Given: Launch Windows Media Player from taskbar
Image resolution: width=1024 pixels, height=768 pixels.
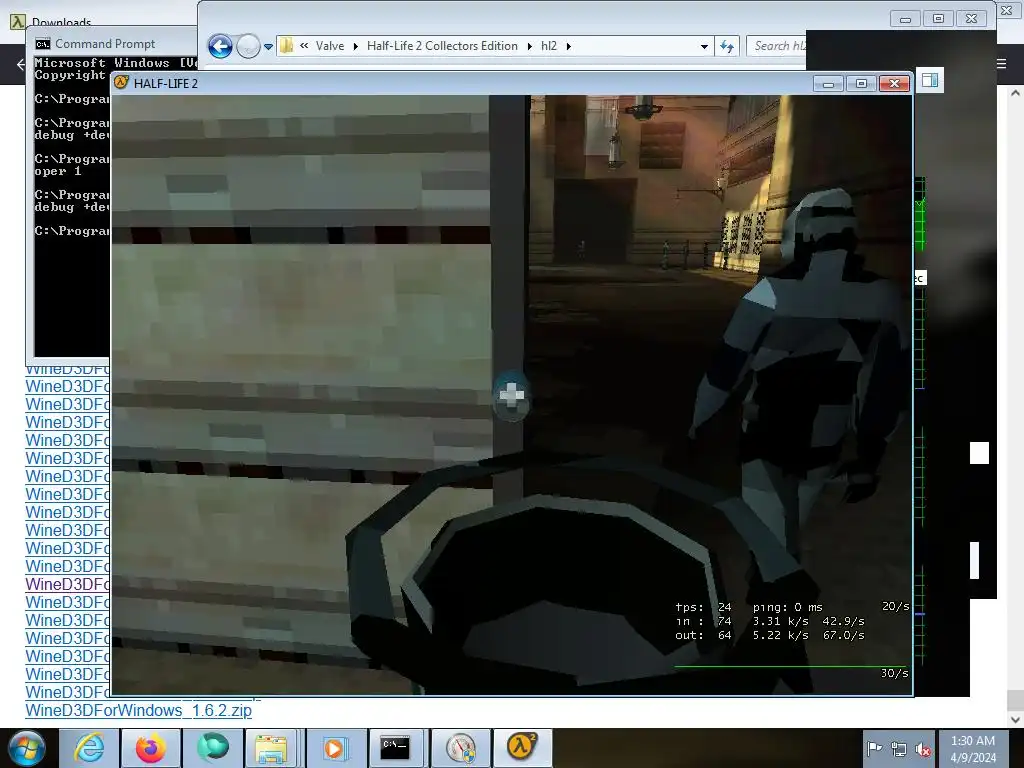Looking at the screenshot, I should coord(334,748).
